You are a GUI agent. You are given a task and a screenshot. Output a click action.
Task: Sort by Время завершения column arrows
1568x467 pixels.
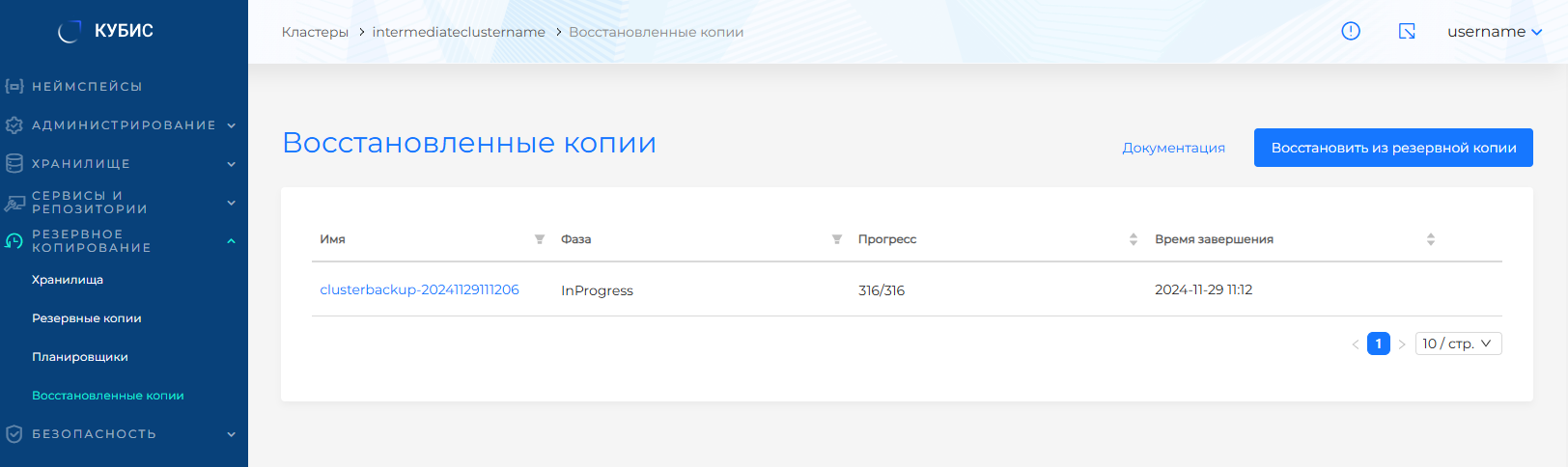pyautogui.click(x=1431, y=239)
